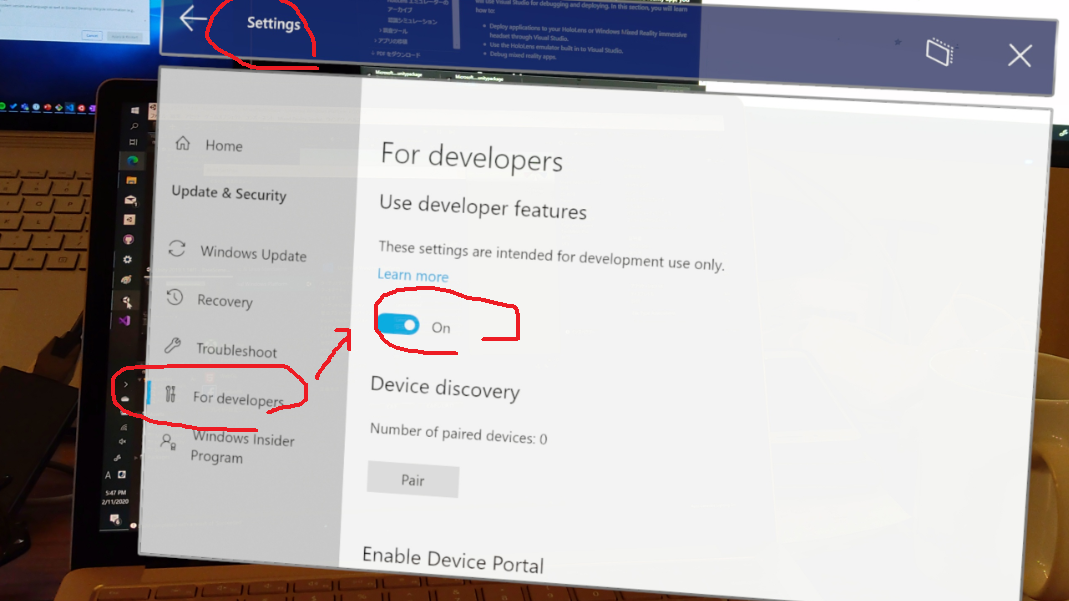Open Unity Hub on laptop taskbar
This screenshot has height=601, width=1069.
[x=130, y=219]
